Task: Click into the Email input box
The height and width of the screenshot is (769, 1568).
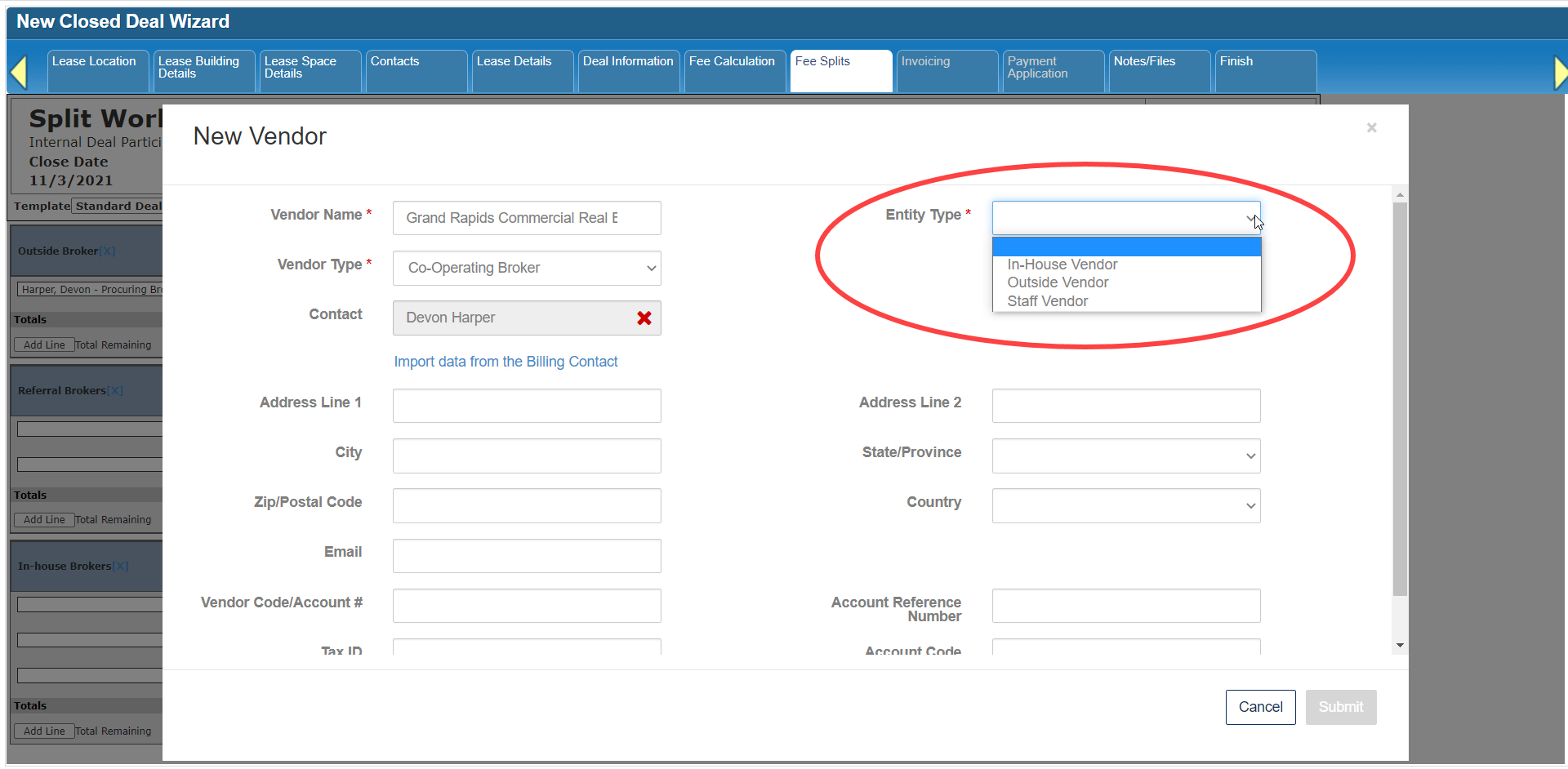Action: click(527, 556)
